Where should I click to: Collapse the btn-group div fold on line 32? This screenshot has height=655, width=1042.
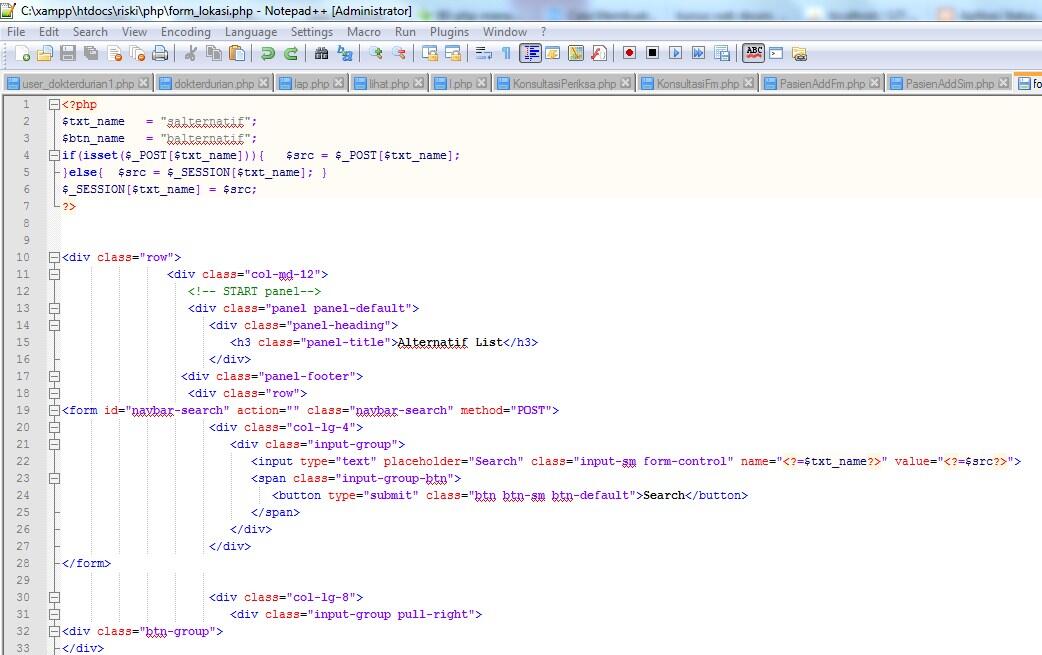[54, 631]
